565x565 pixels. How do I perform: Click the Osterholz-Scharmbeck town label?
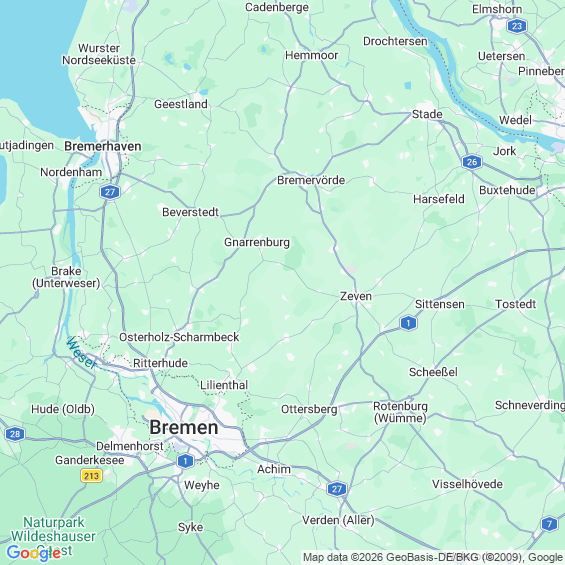(x=179, y=337)
